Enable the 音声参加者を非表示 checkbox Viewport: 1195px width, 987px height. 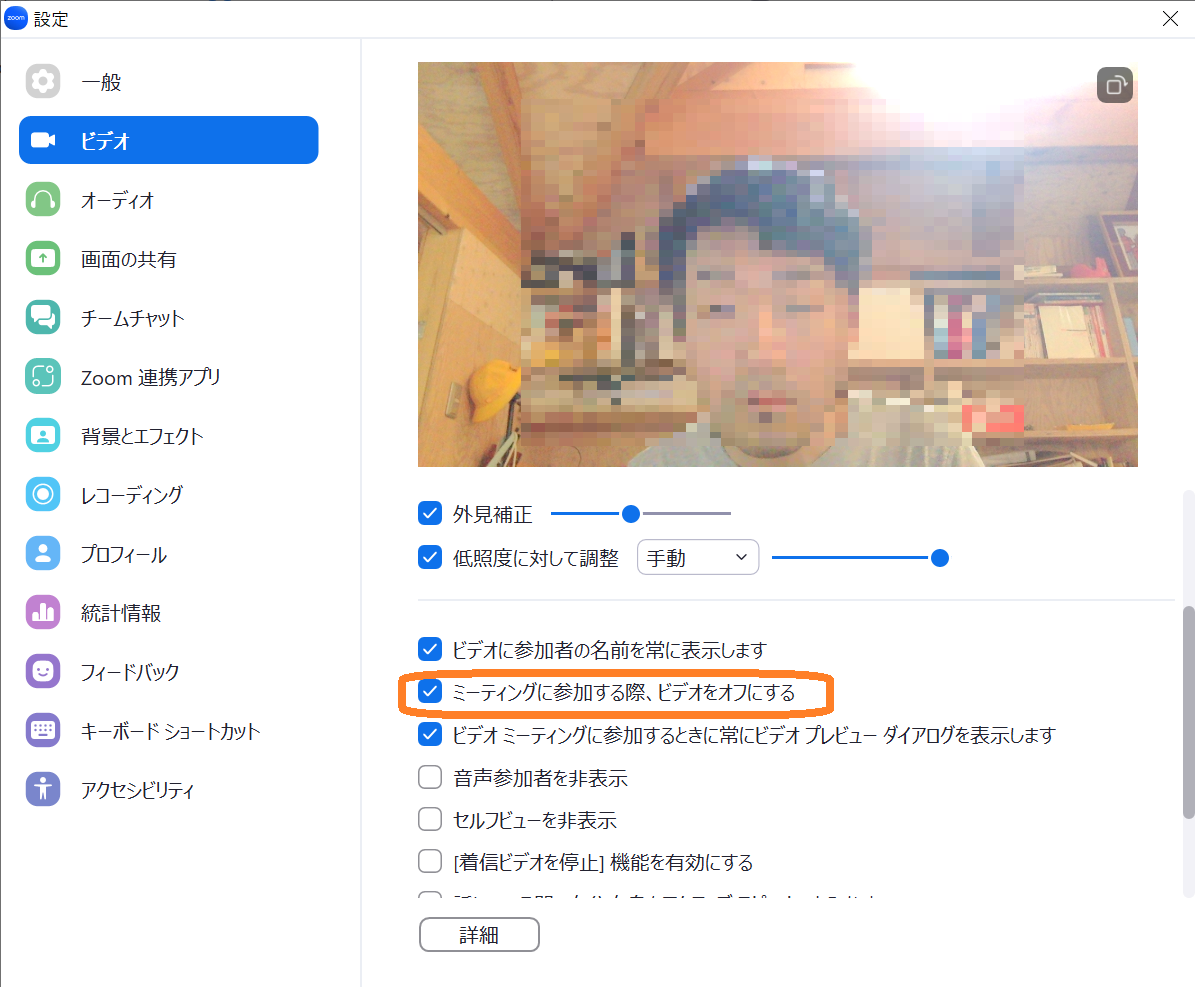point(430,777)
